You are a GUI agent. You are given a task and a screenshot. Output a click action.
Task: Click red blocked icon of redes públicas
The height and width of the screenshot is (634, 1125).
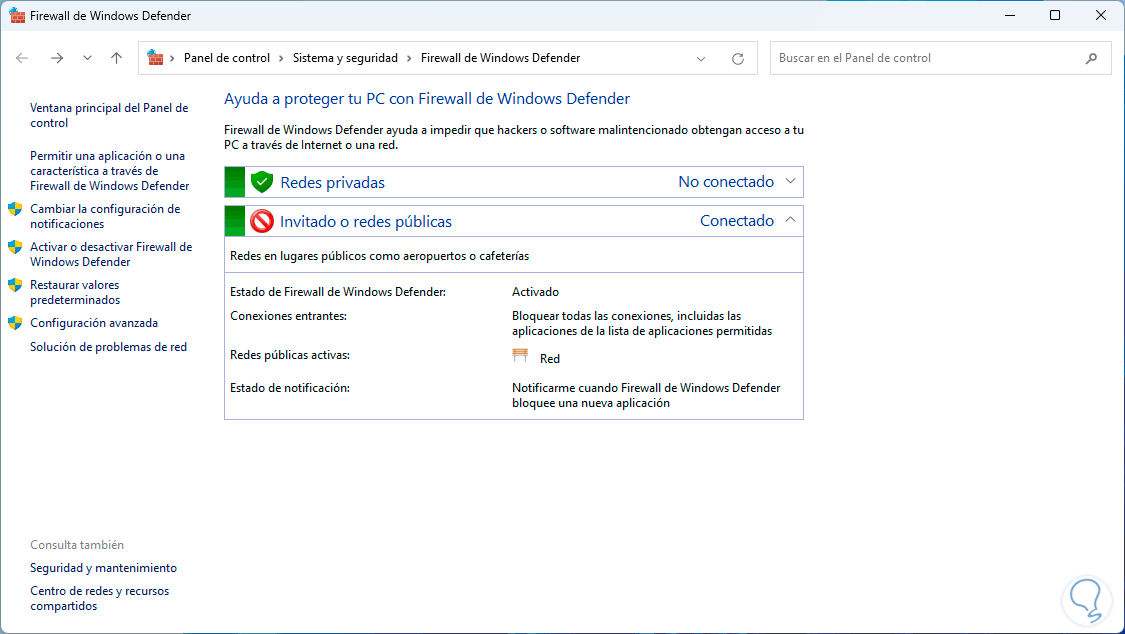point(262,222)
